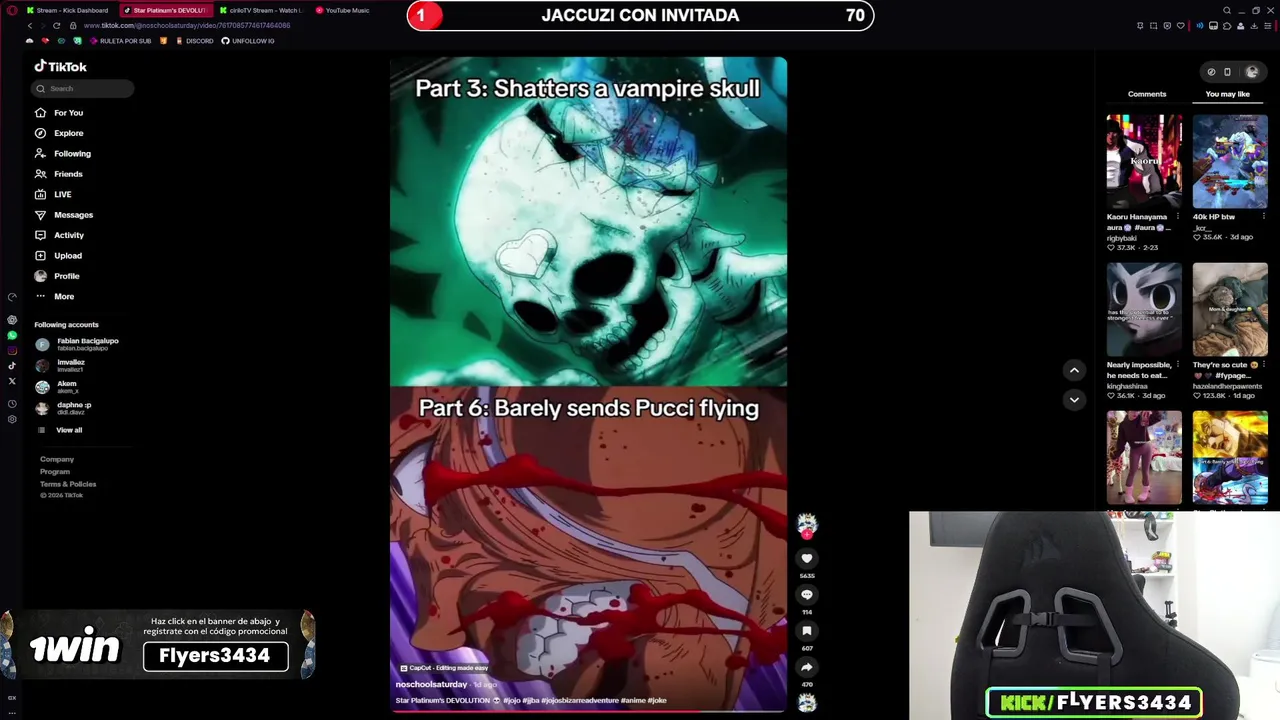Click the snapshot icon in the address bar

pos(1153,26)
